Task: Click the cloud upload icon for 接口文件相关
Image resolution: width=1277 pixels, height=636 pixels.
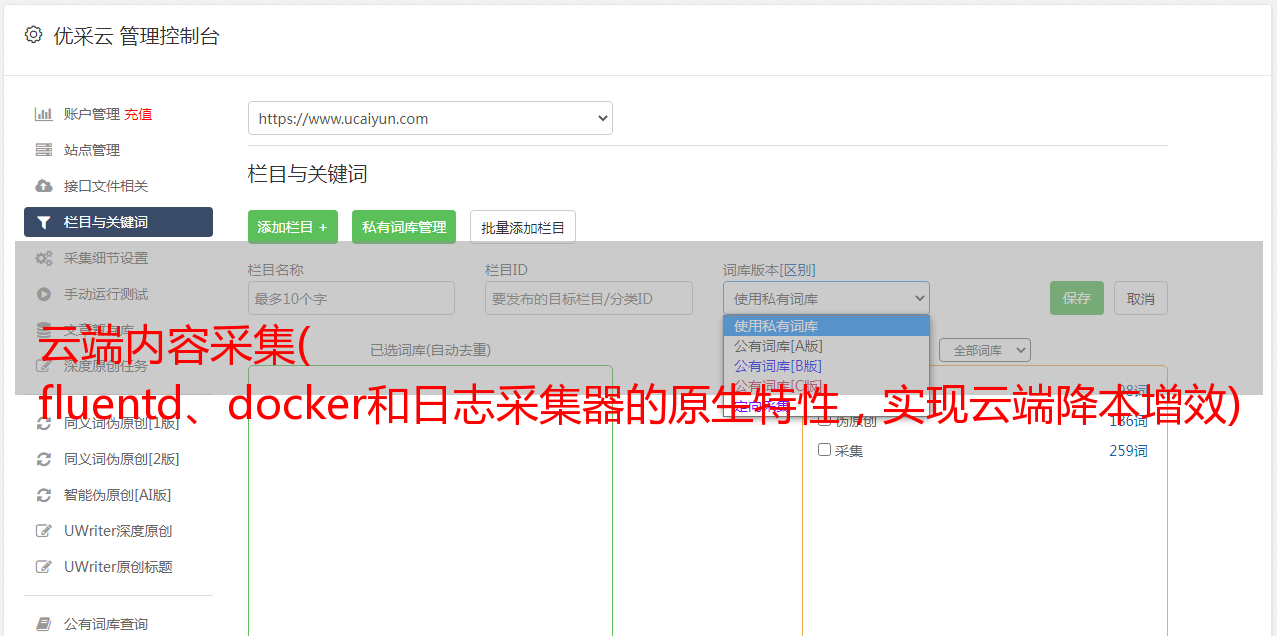Action: (x=44, y=186)
